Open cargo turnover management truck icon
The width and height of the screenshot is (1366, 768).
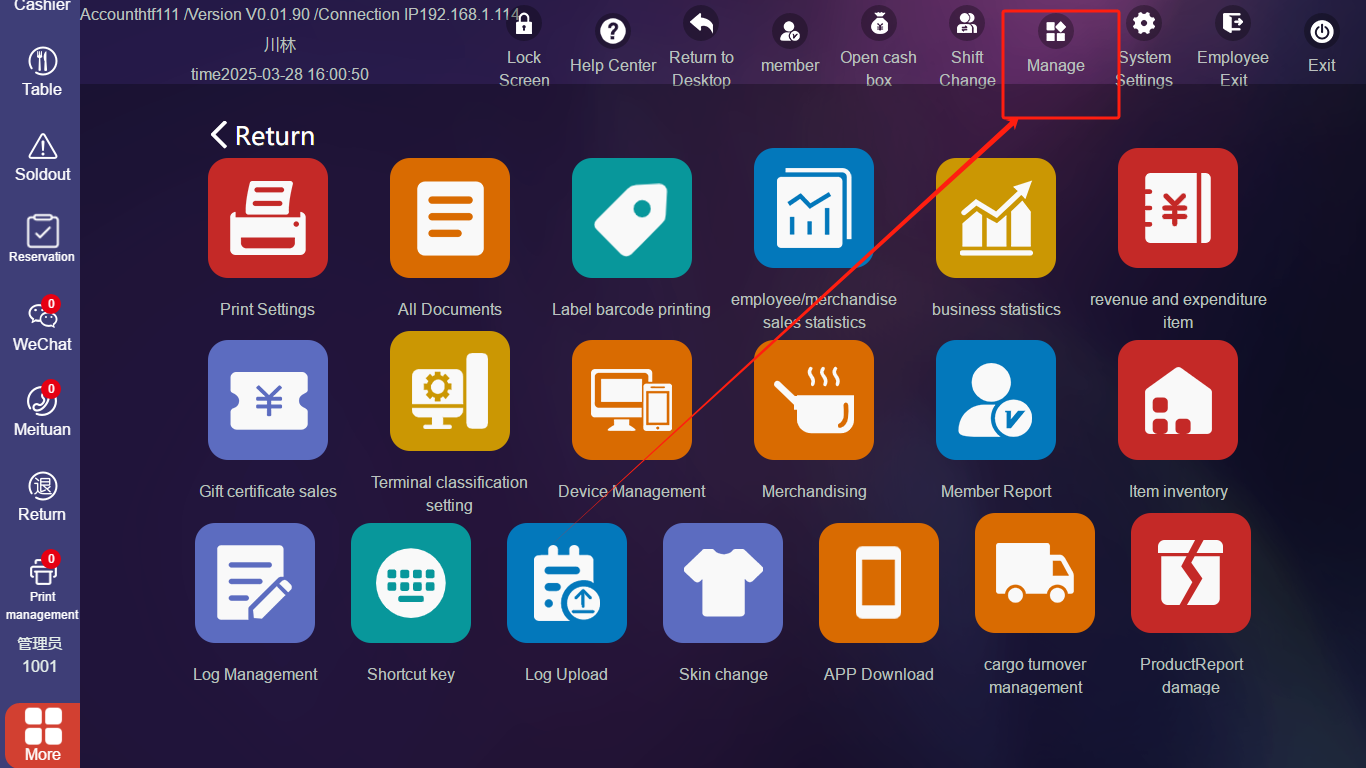1034,573
